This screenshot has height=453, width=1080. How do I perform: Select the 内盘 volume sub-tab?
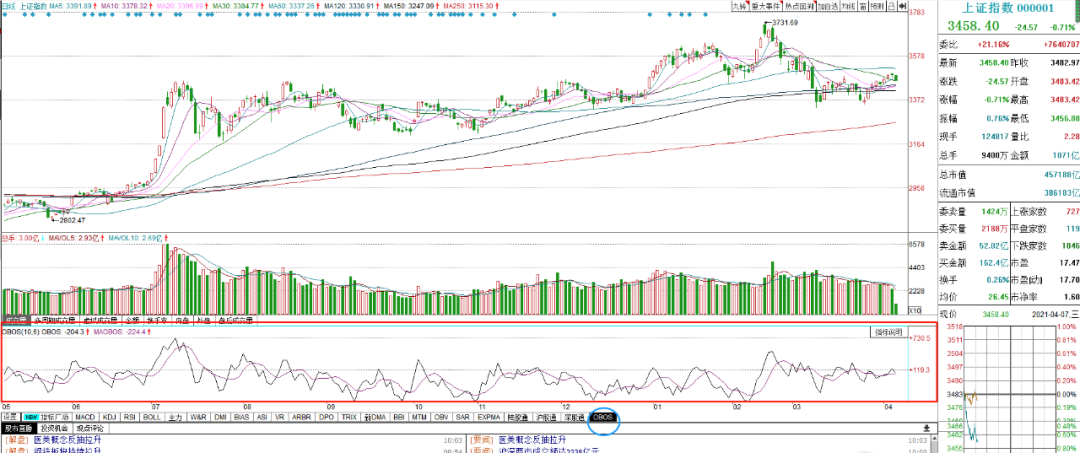click(x=183, y=321)
